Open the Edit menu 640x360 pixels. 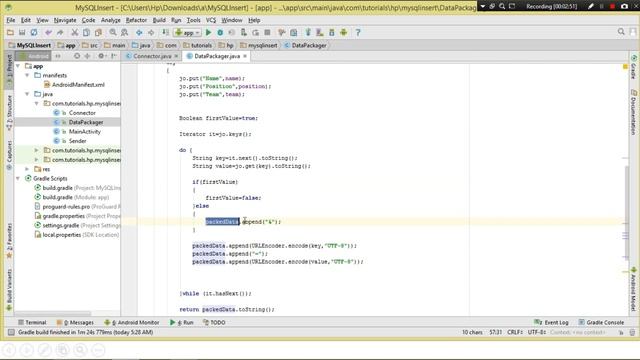26,20
